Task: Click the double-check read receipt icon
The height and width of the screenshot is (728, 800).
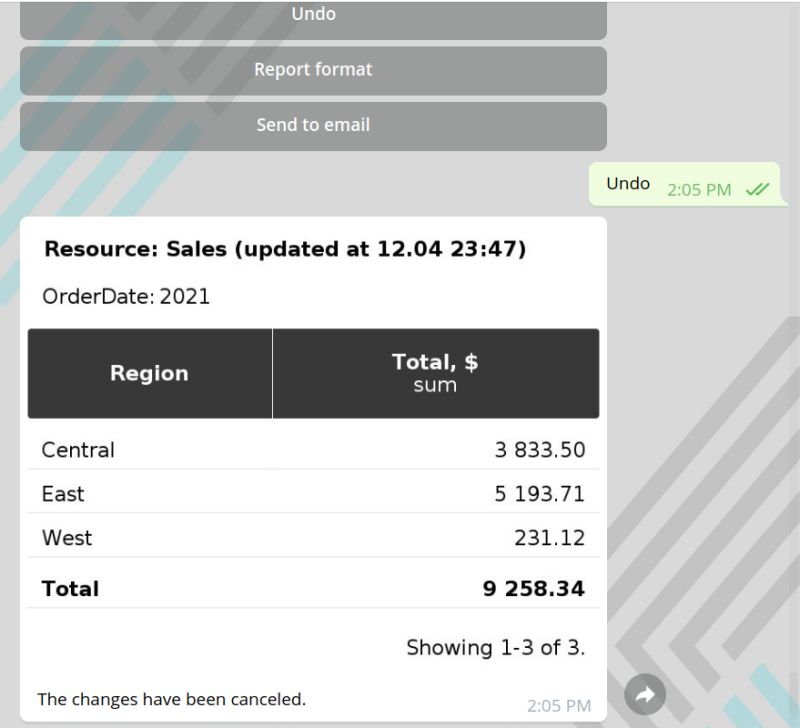Action: [x=757, y=189]
